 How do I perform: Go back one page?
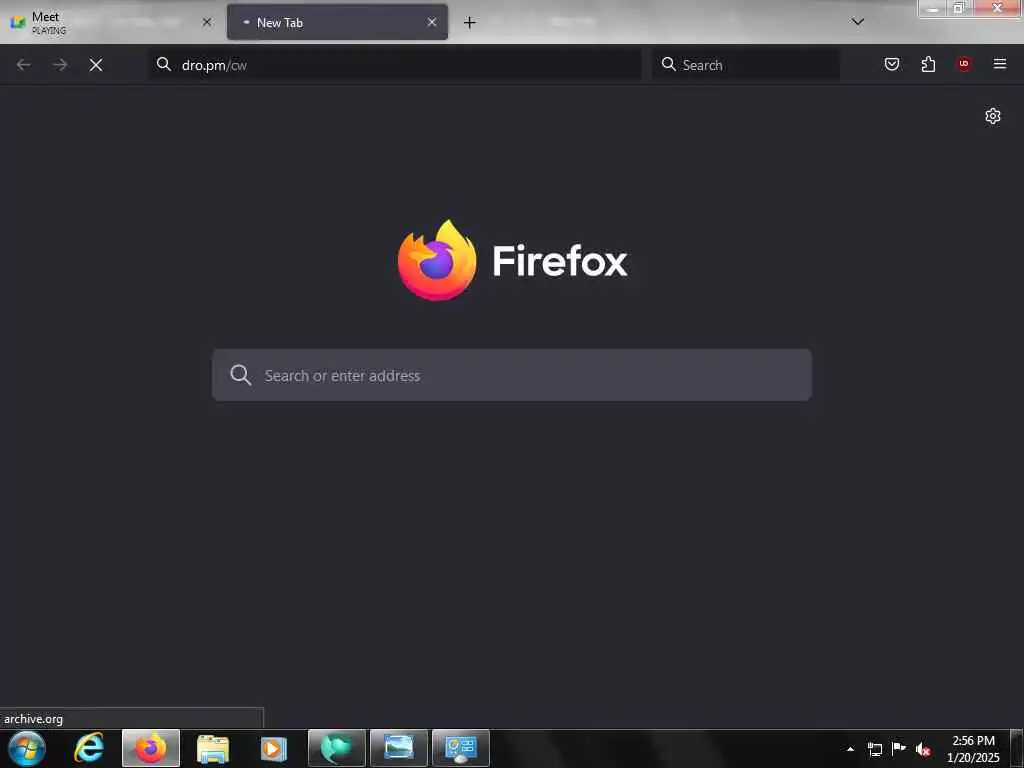(x=24, y=65)
